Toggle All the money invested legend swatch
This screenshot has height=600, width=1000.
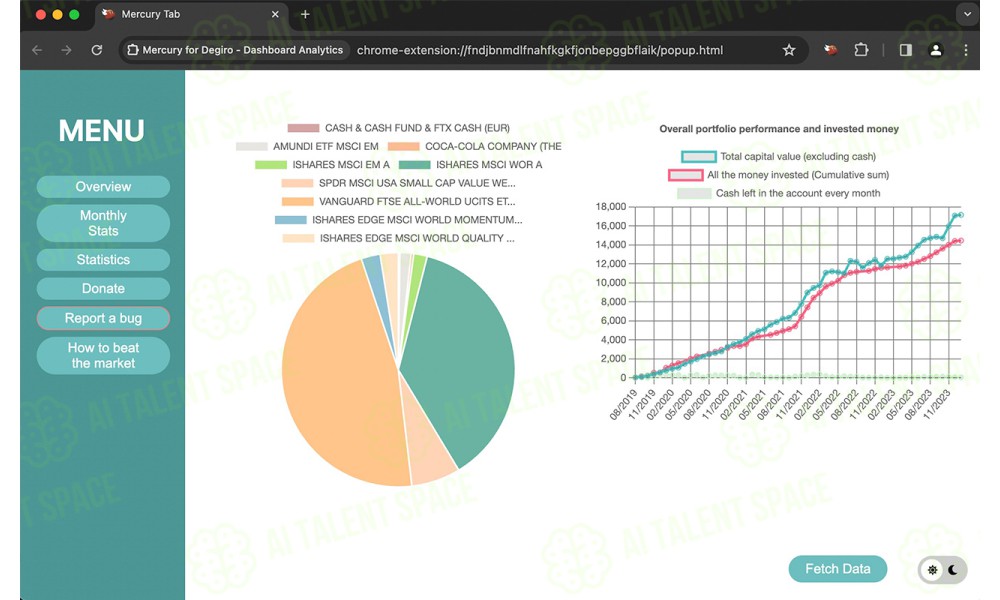click(x=686, y=175)
